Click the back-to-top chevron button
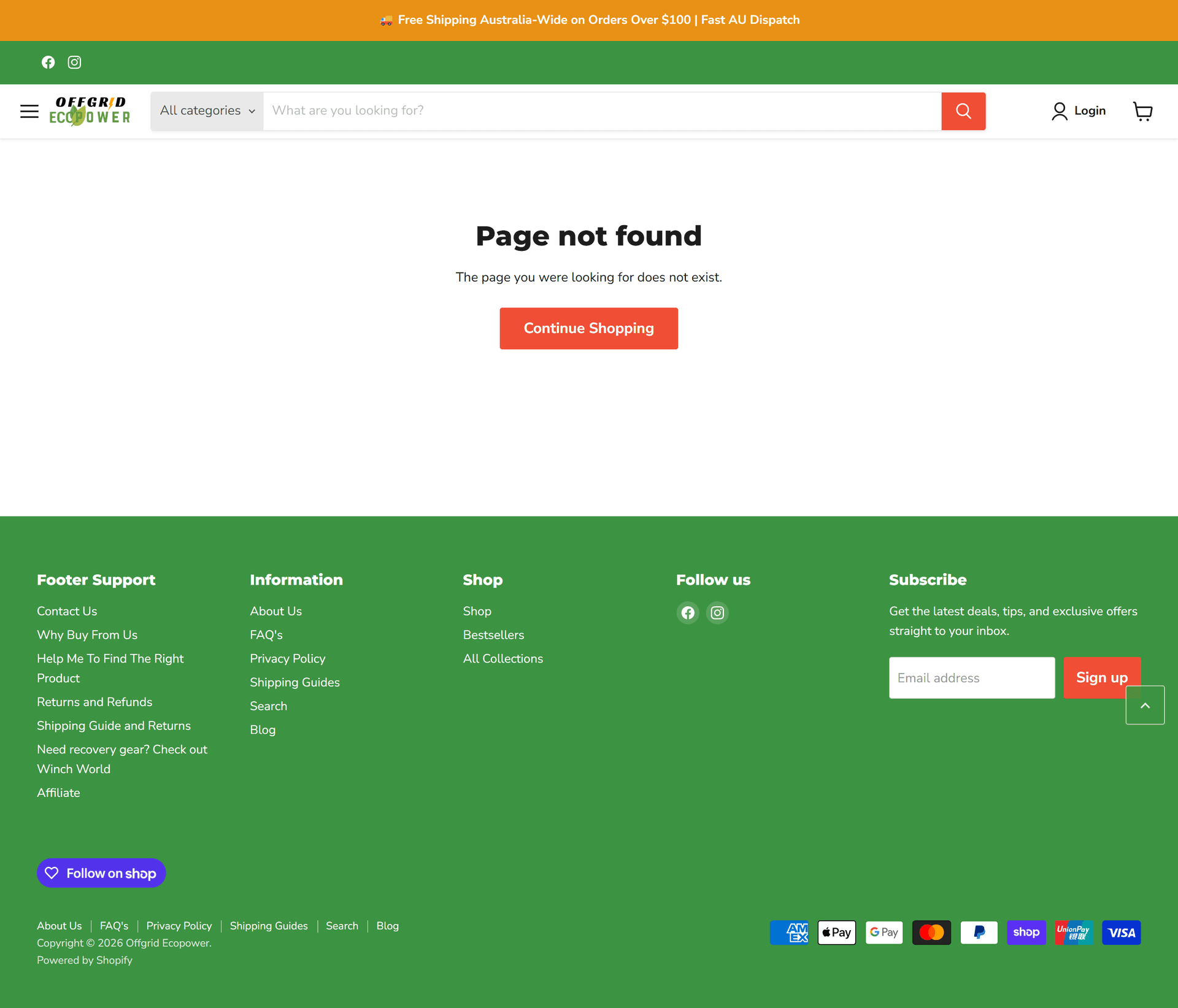This screenshot has width=1178, height=1008. click(x=1145, y=706)
